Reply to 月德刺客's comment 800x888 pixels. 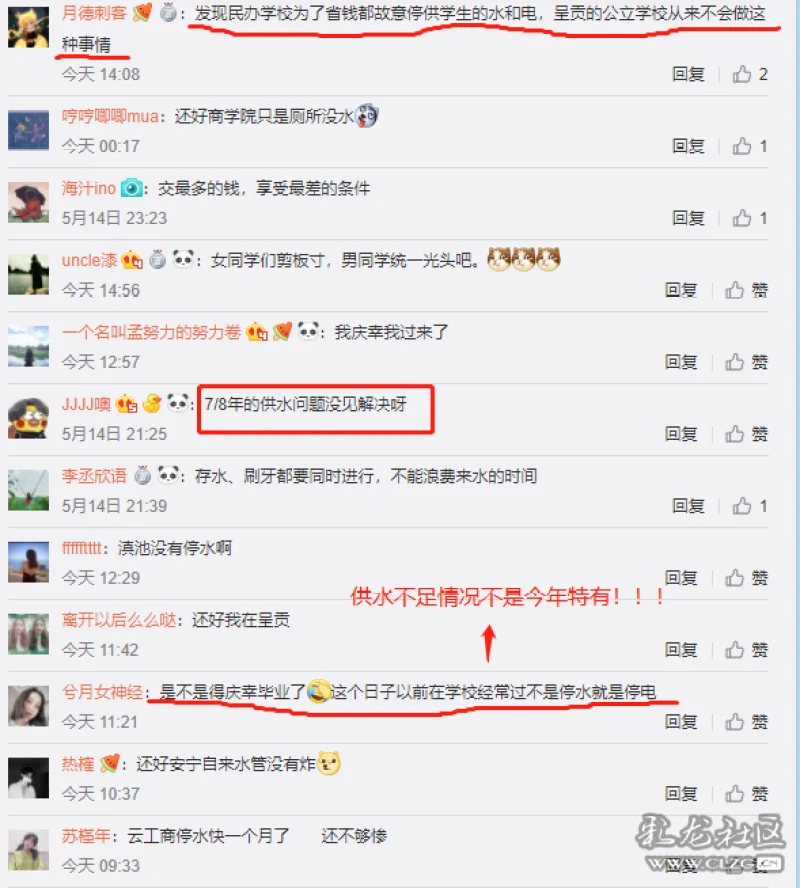(x=688, y=74)
